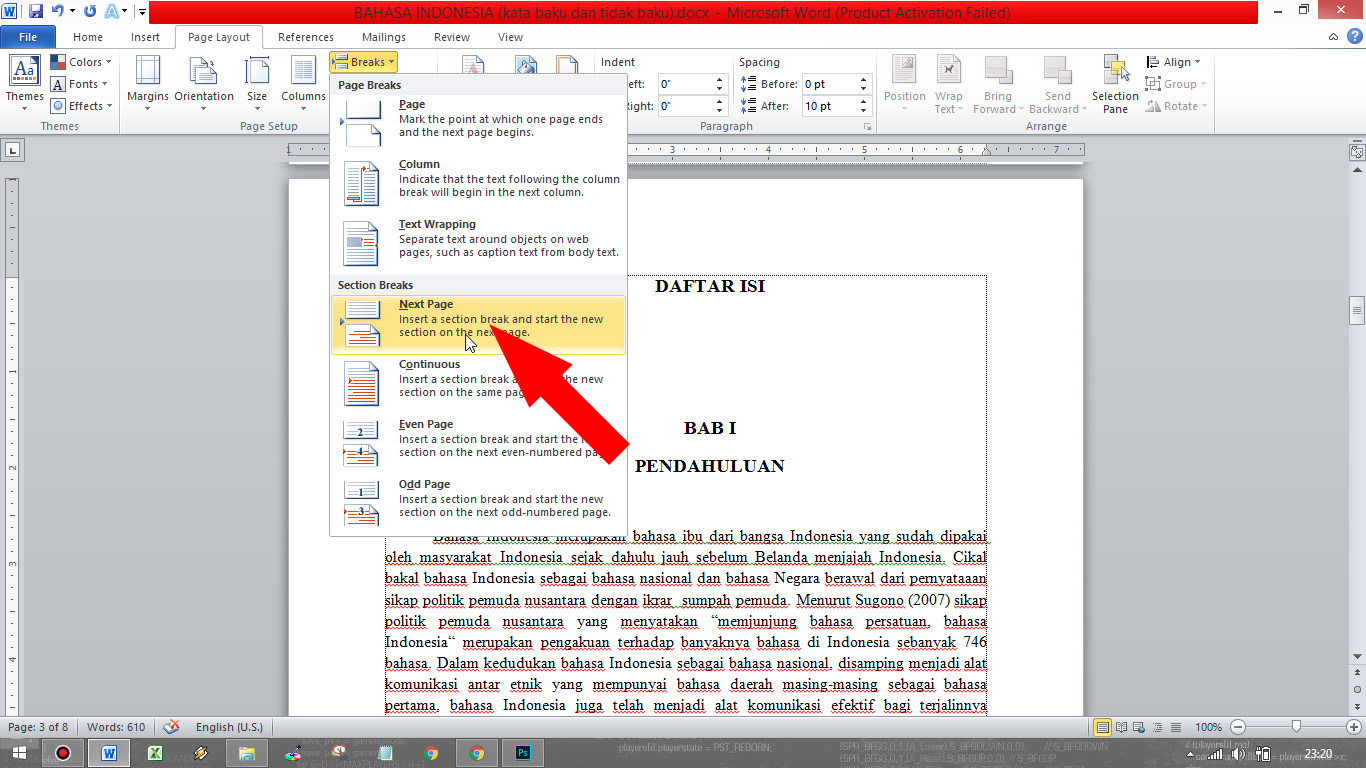Click the Spacing Before input field

click(829, 84)
